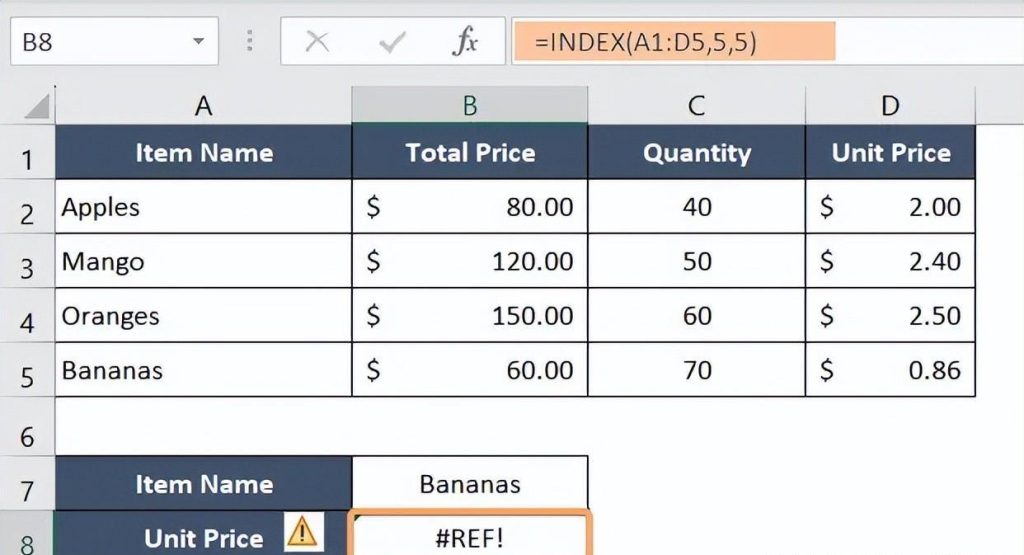Select the Bananas cell in row 7
The height and width of the screenshot is (555, 1024).
coord(470,484)
